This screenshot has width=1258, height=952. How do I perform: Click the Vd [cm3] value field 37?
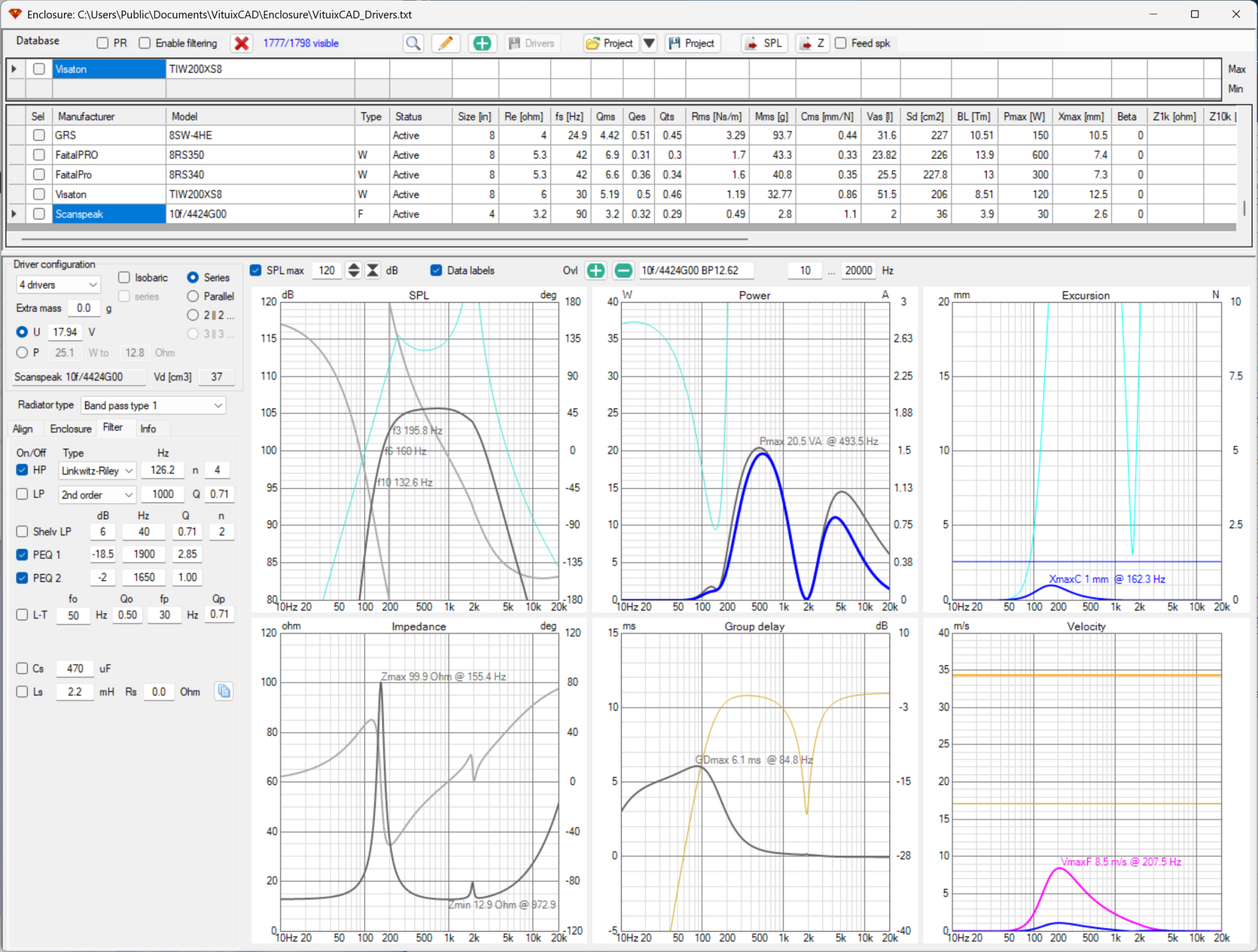[x=217, y=377]
